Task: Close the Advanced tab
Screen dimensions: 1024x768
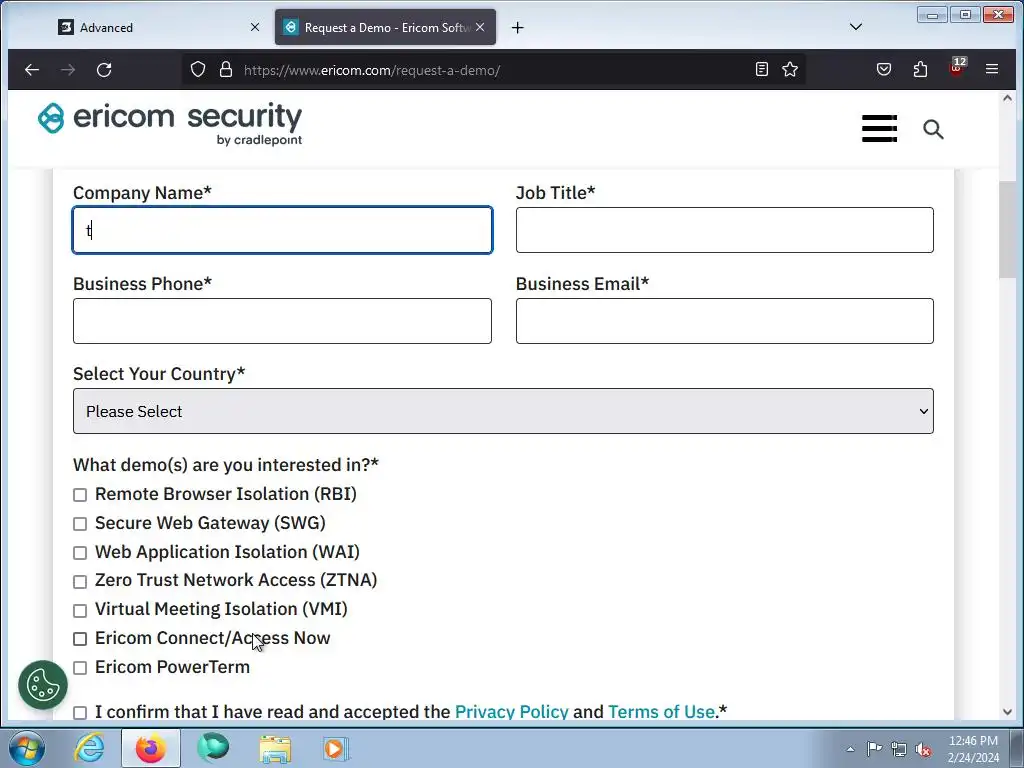Action: (x=255, y=27)
